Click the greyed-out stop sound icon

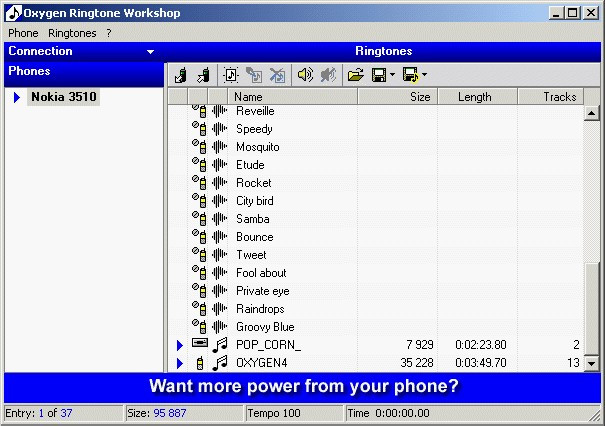[x=328, y=74]
